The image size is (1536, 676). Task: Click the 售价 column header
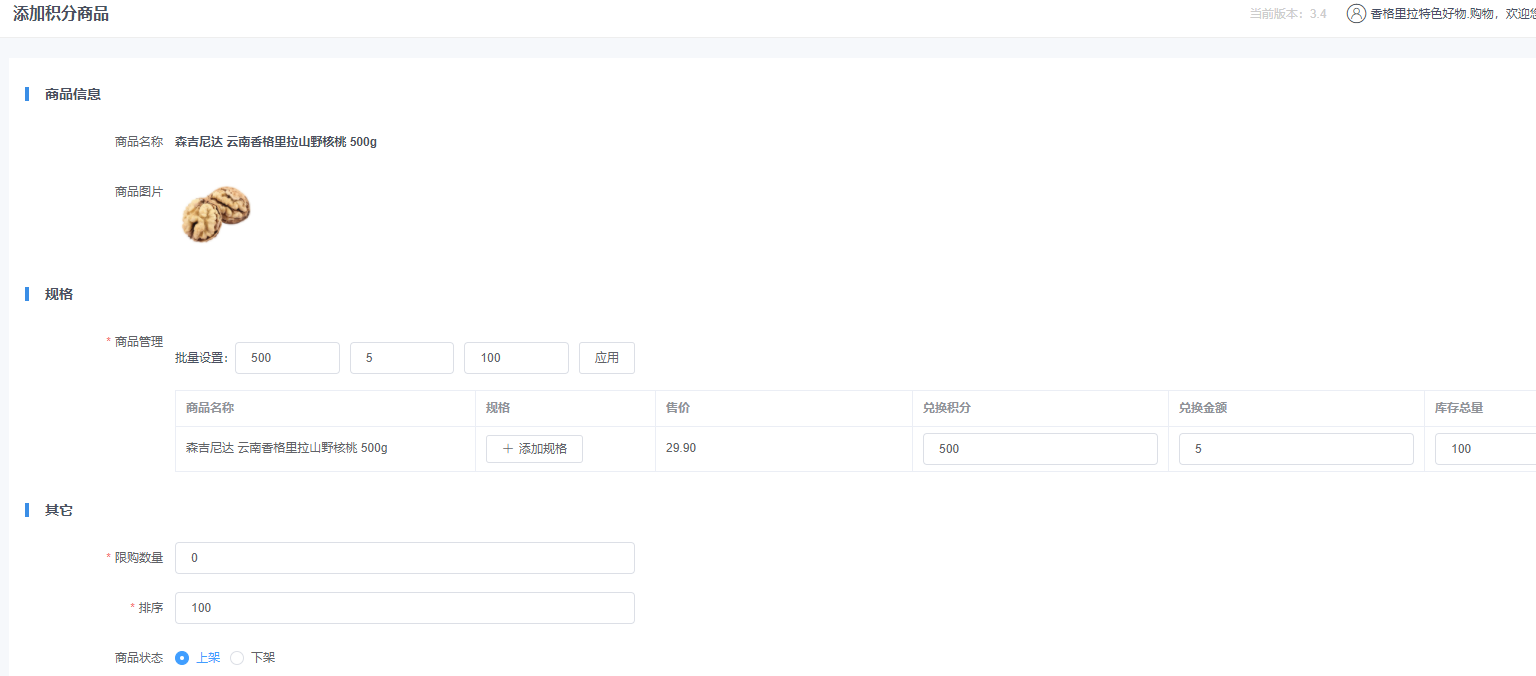pyautogui.click(x=678, y=408)
